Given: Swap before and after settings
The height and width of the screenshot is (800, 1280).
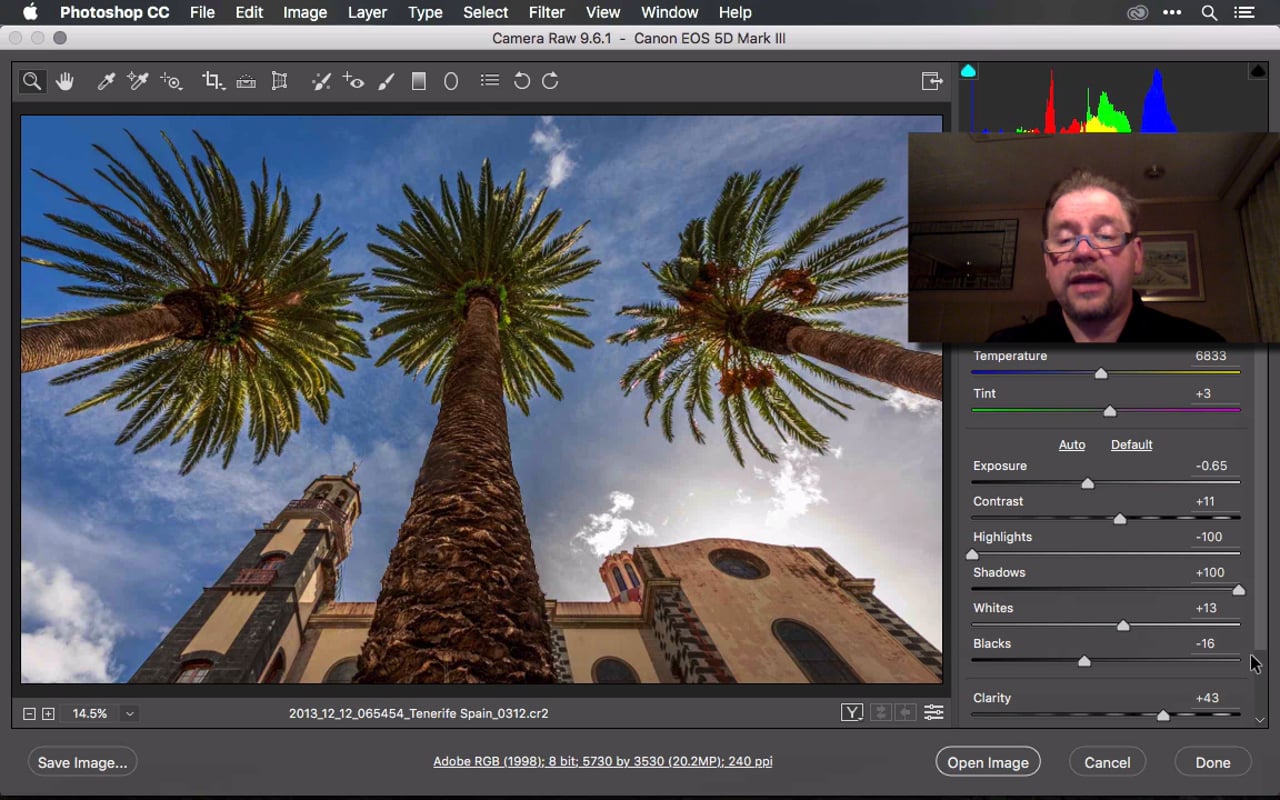Looking at the screenshot, I should [x=880, y=713].
